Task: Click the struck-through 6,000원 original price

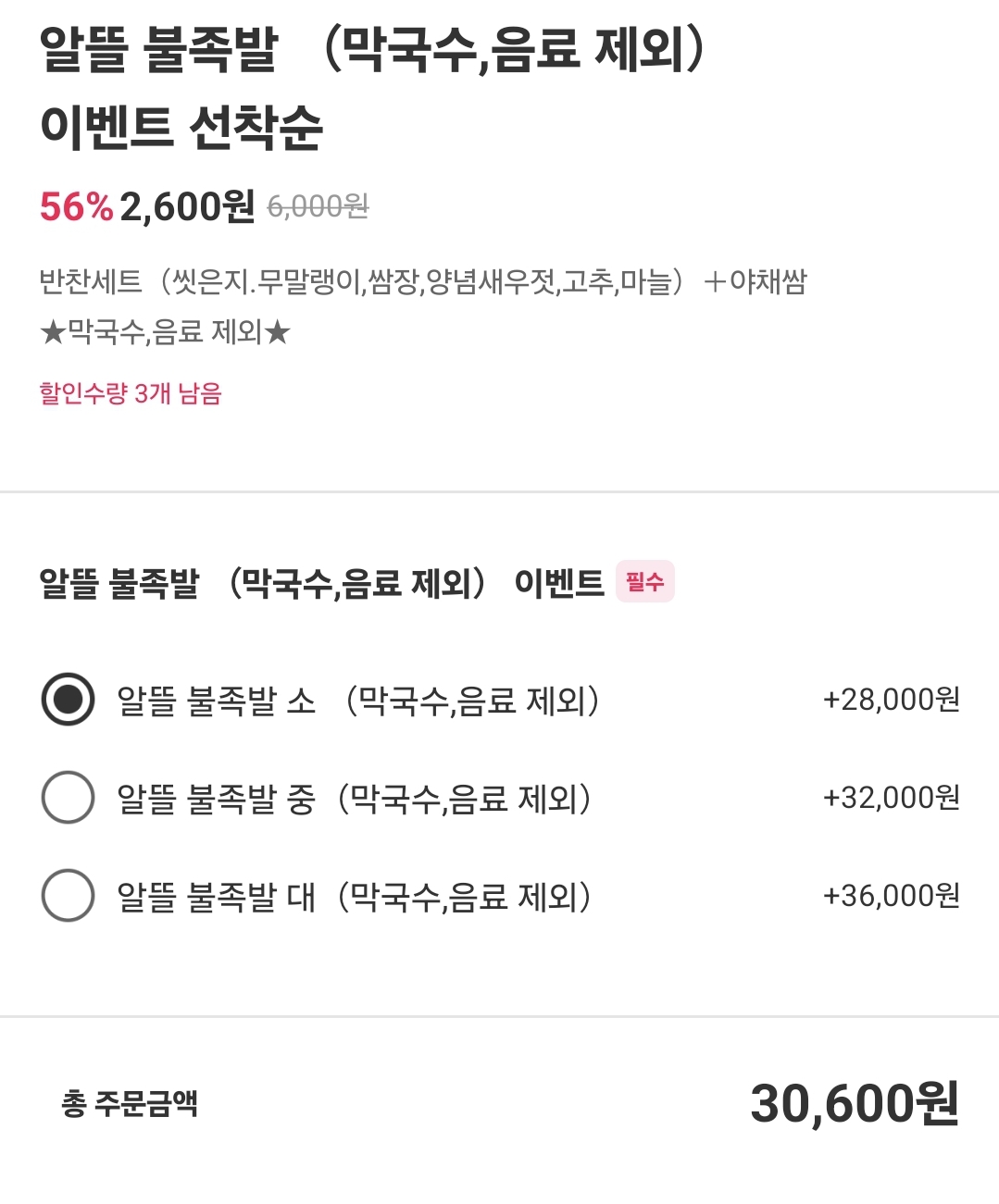Action: pos(318,206)
